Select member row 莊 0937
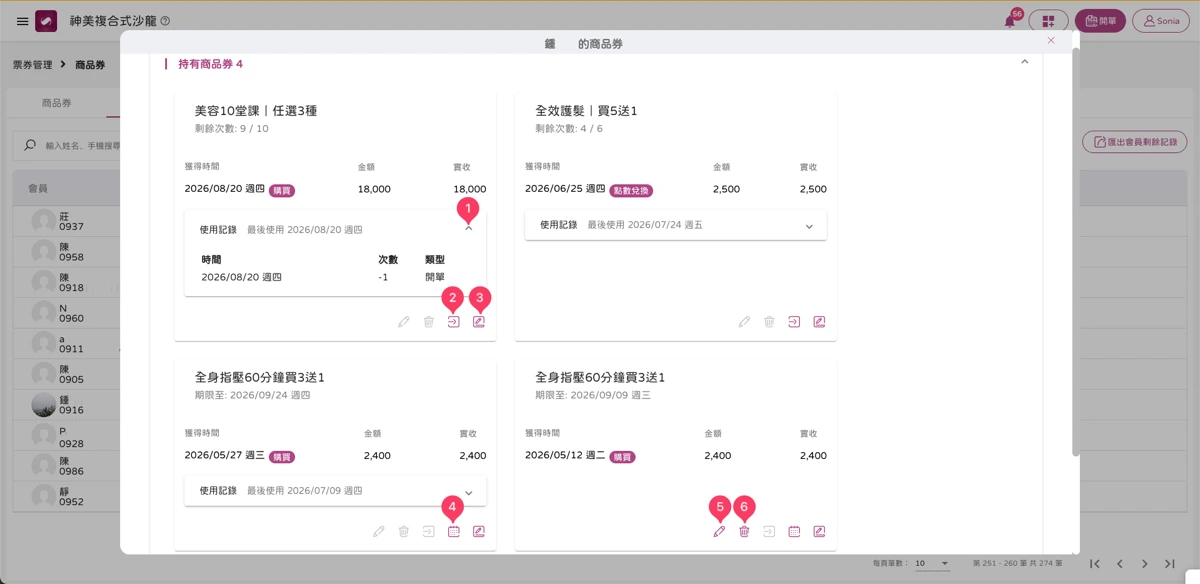This screenshot has width=1200, height=584. click(x=66, y=221)
